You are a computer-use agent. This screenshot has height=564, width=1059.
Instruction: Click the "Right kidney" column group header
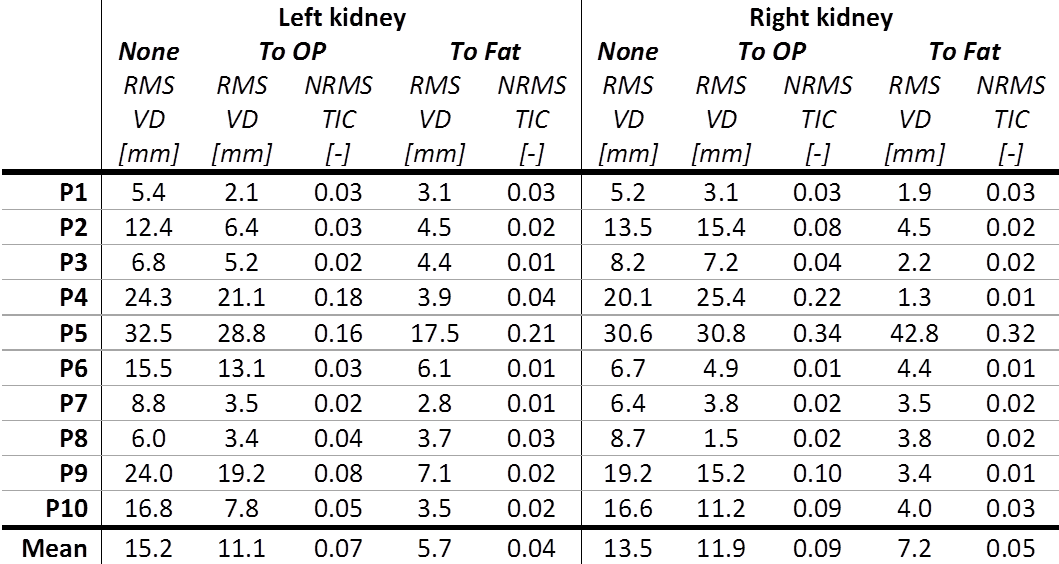click(x=820, y=17)
